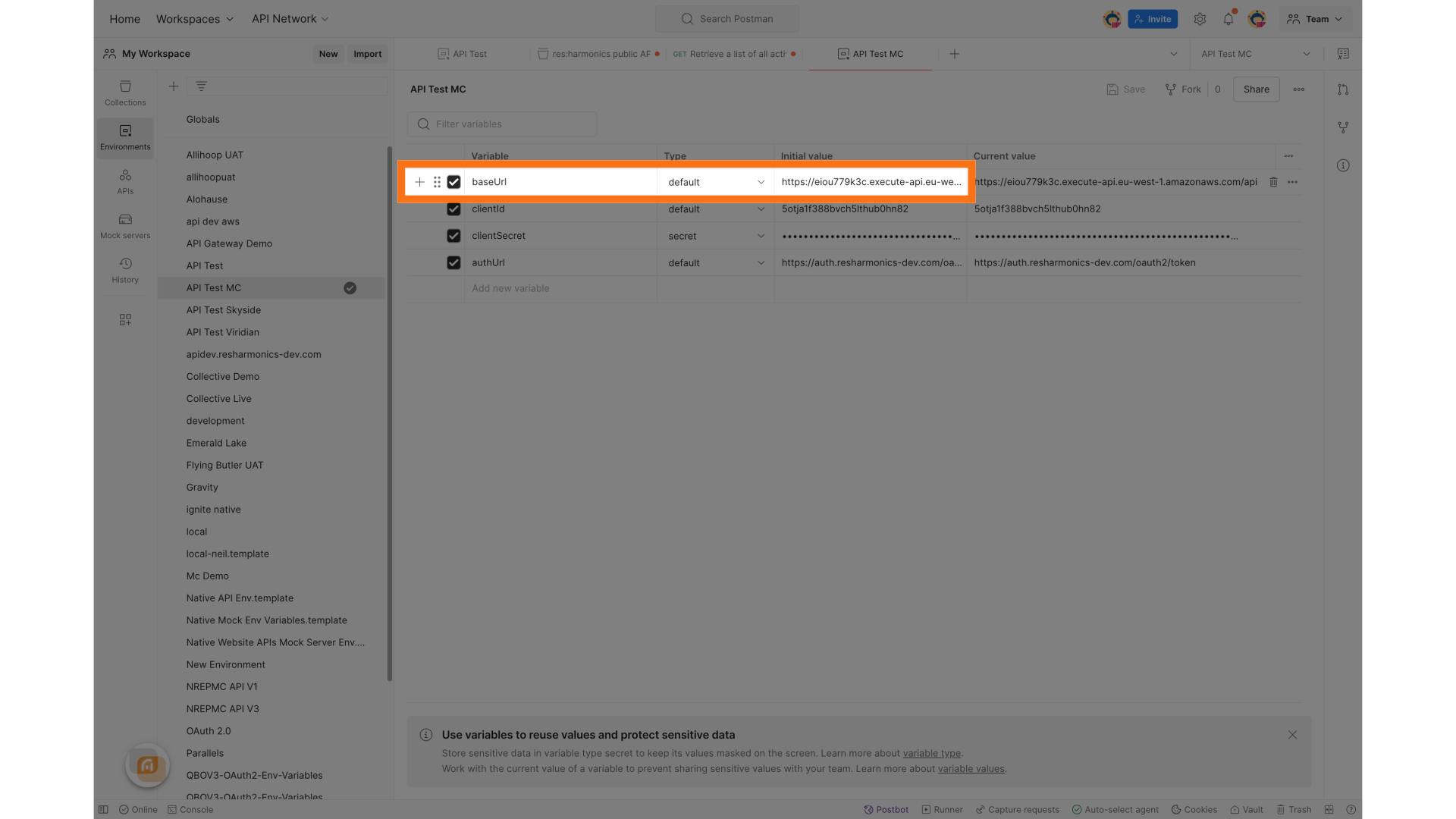
Task: Uncheck the authUrl variable checkbox
Action: click(453, 262)
